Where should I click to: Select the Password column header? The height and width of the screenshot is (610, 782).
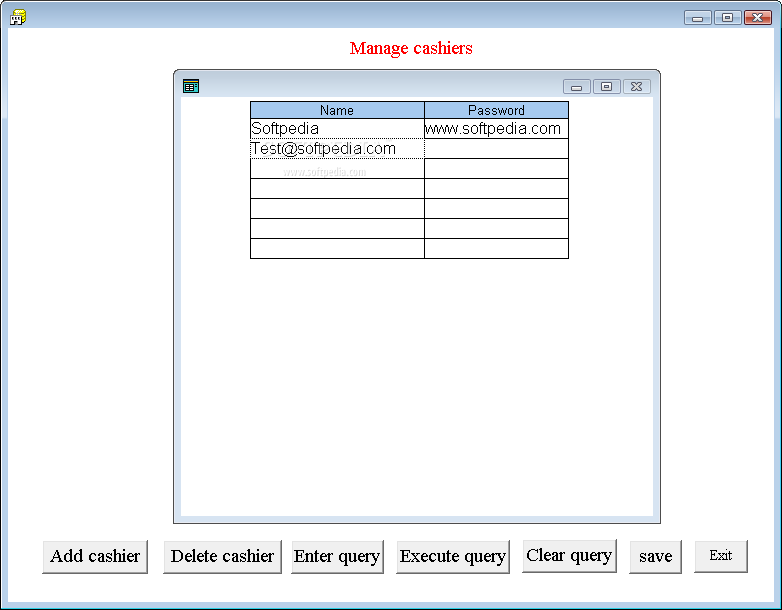pos(496,110)
